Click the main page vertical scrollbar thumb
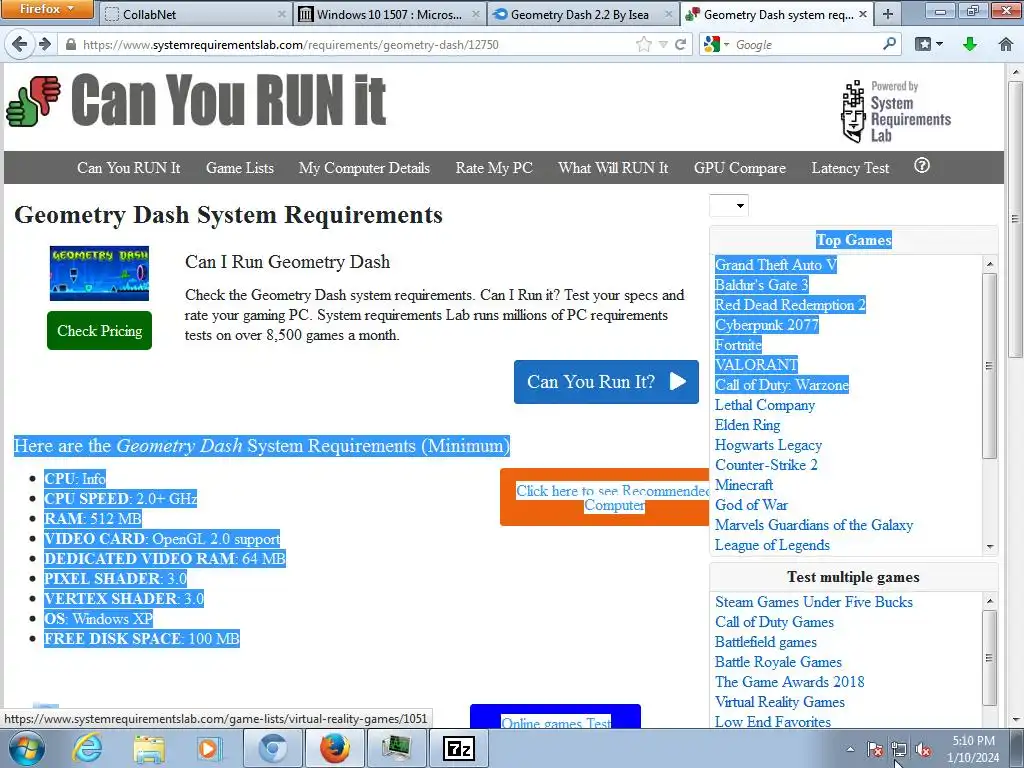This screenshot has height=768, width=1024. (x=1015, y=218)
